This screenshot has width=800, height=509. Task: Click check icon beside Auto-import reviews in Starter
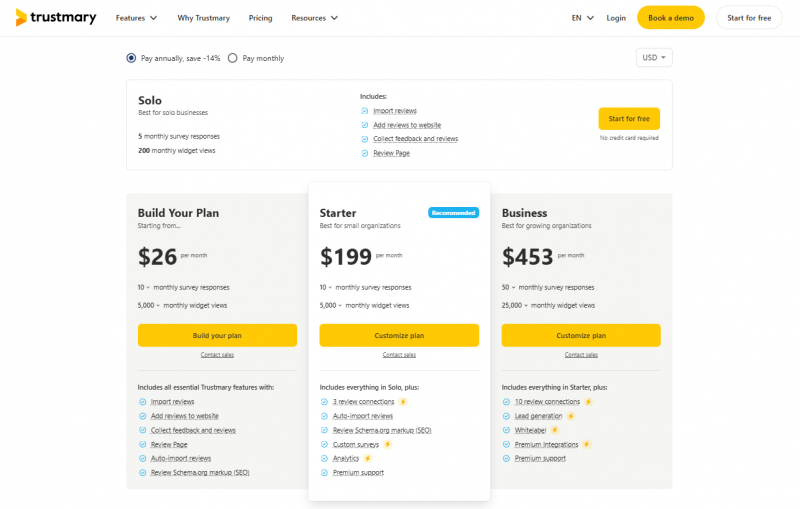pyautogui.click(x=324, y=416)
